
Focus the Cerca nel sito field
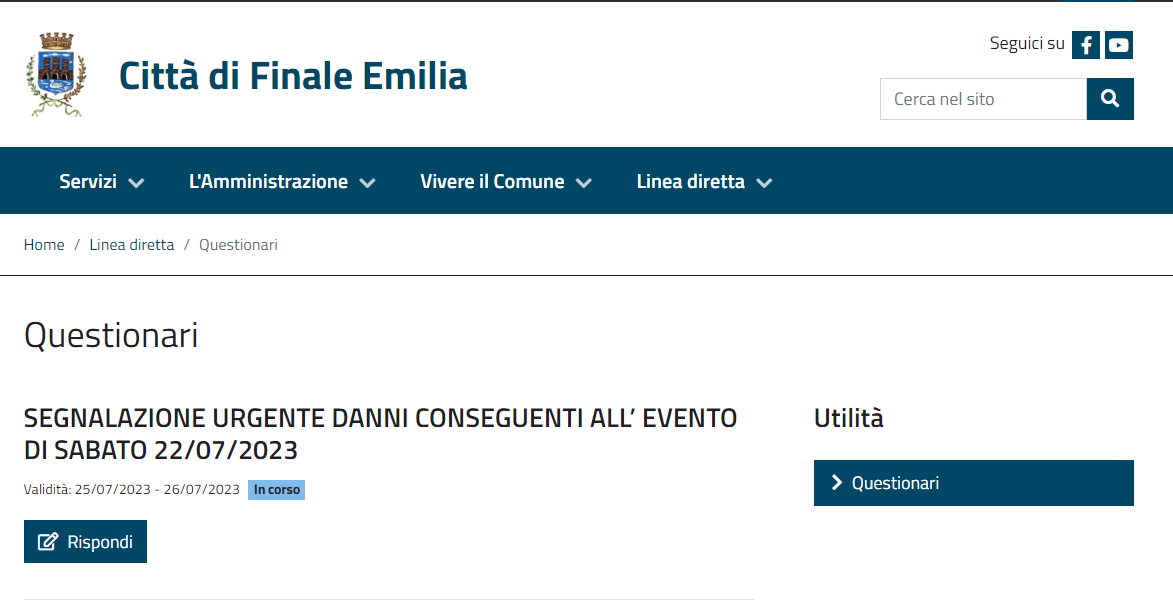(983, 99)
